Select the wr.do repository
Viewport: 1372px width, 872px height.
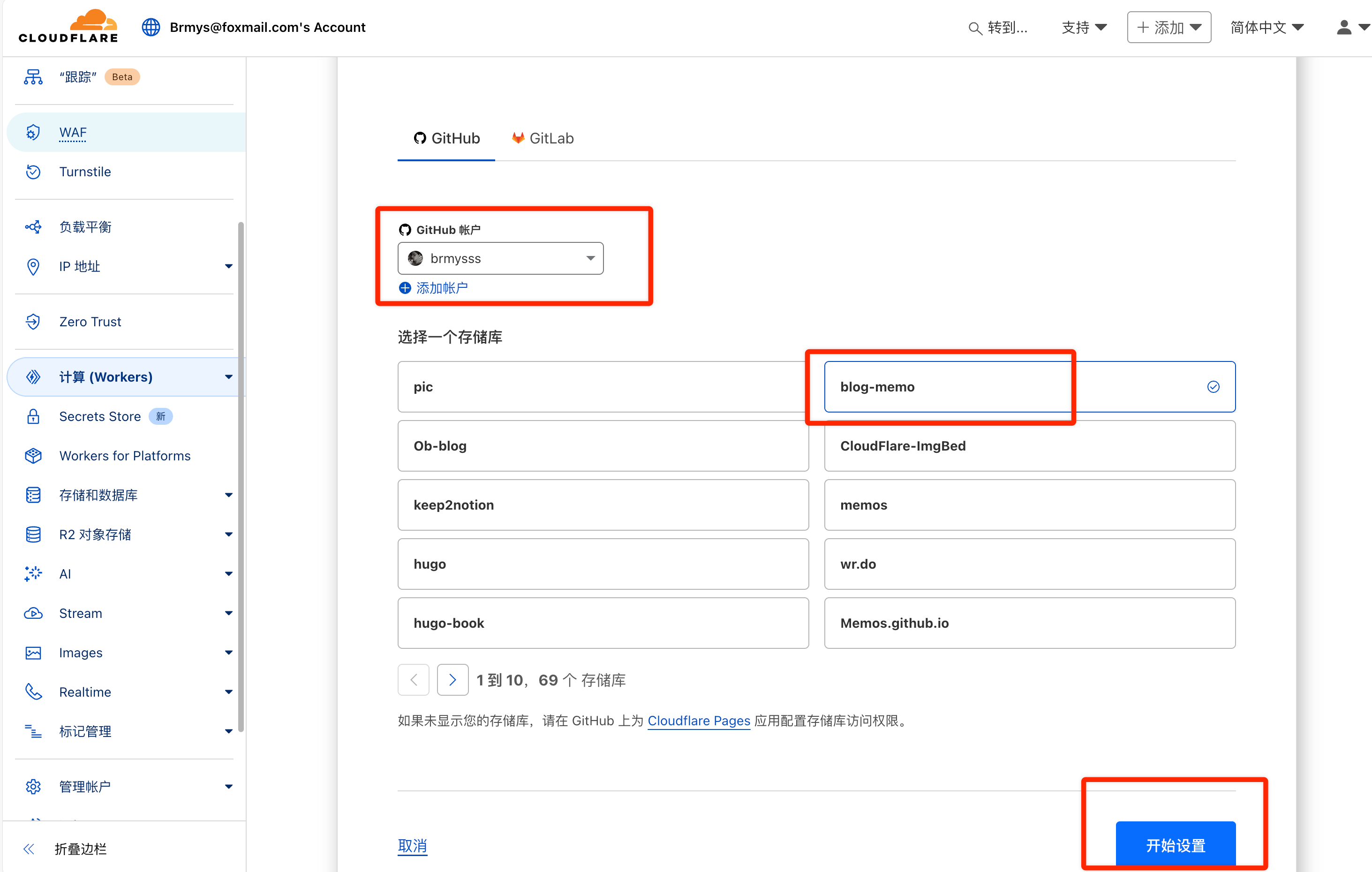point(1030,564)
